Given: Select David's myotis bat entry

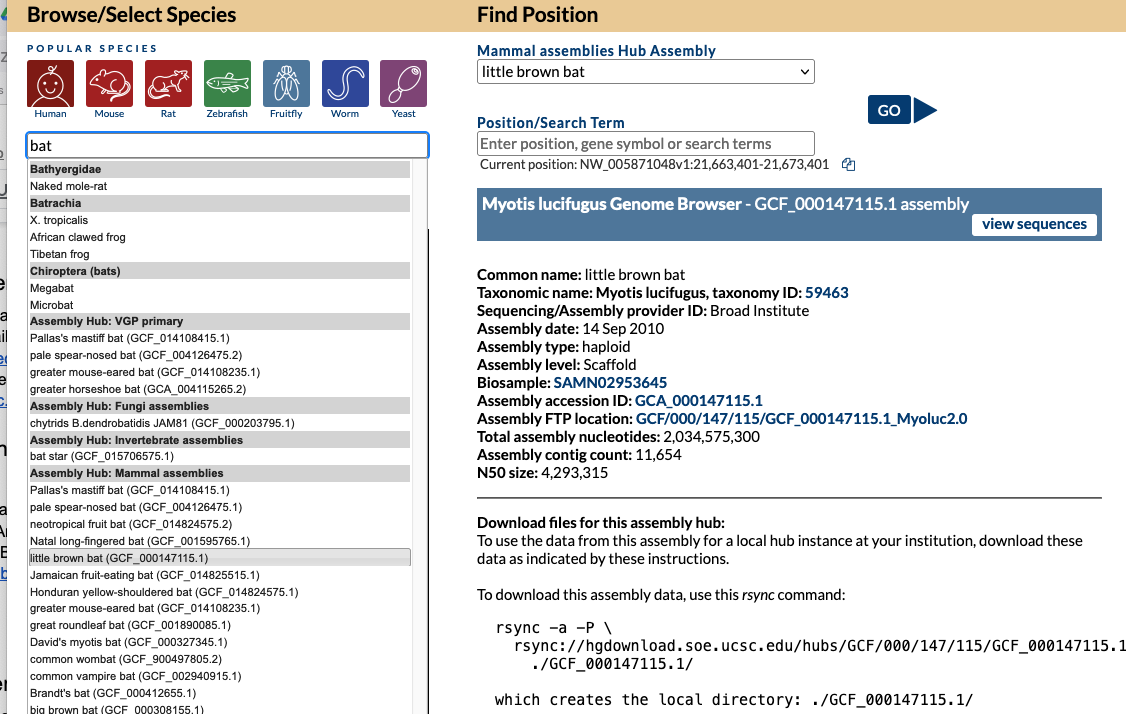Looking at the screenshot, I should (220, 642).
